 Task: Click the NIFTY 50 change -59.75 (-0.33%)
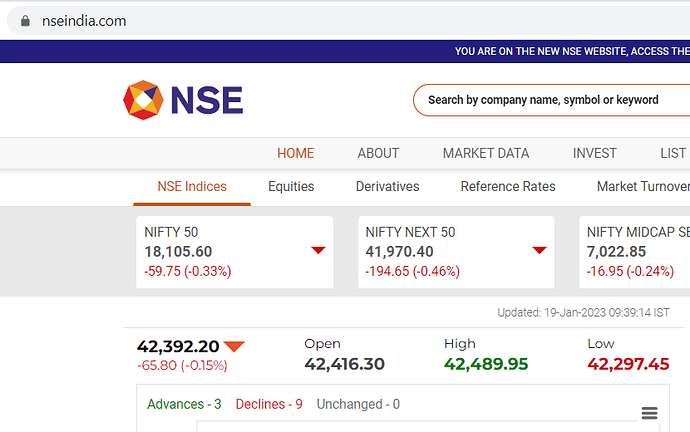[187, 271]
